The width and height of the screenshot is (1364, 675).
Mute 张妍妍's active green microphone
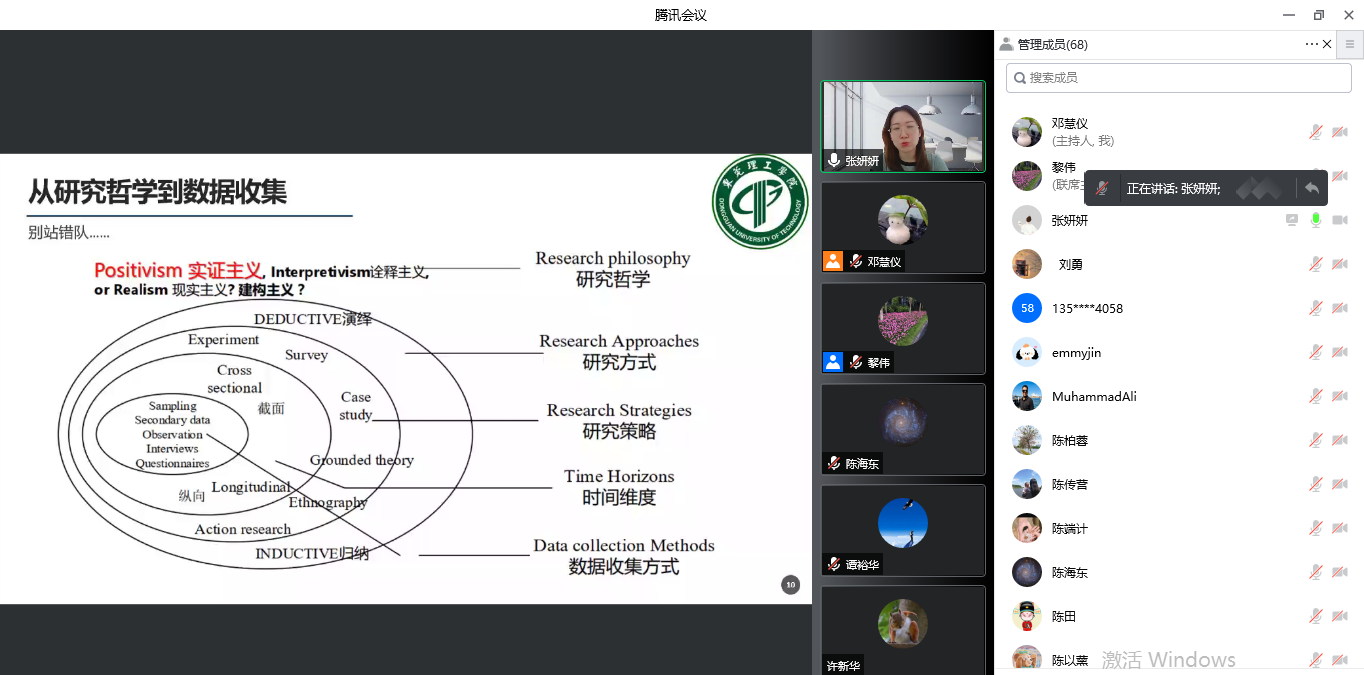coord(1316,220)
